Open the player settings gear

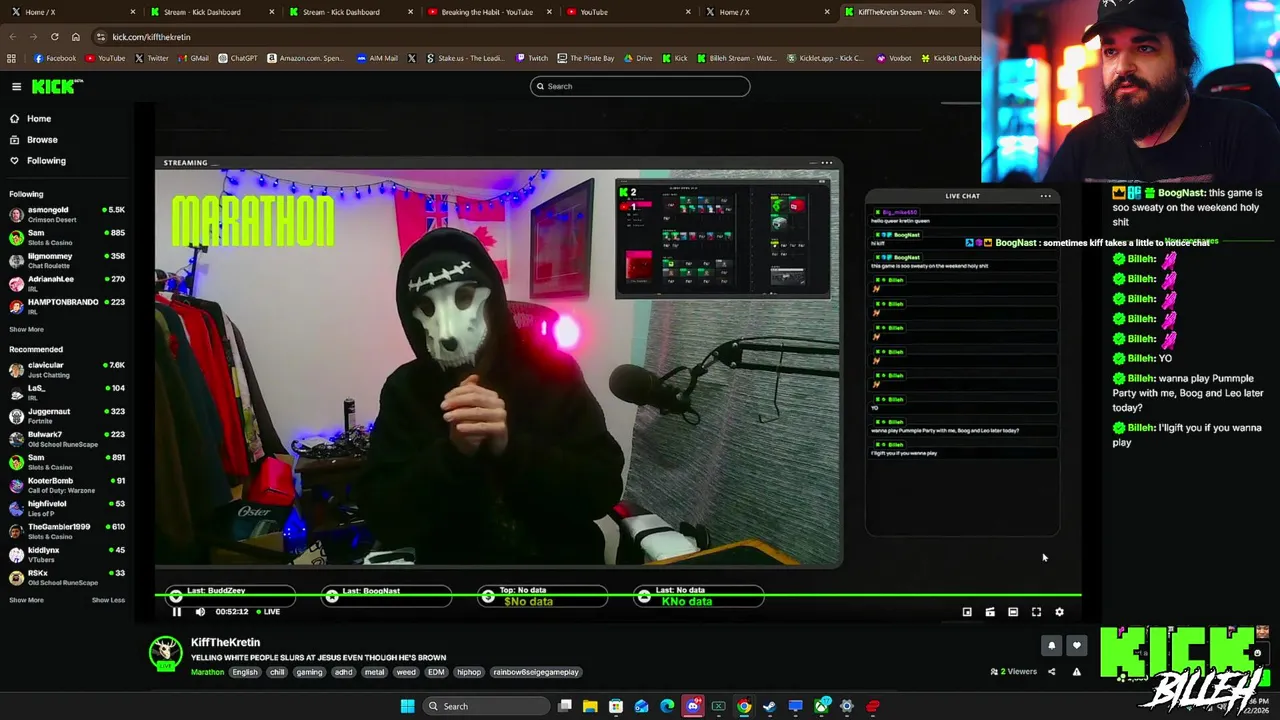(x=1059, y=612)
